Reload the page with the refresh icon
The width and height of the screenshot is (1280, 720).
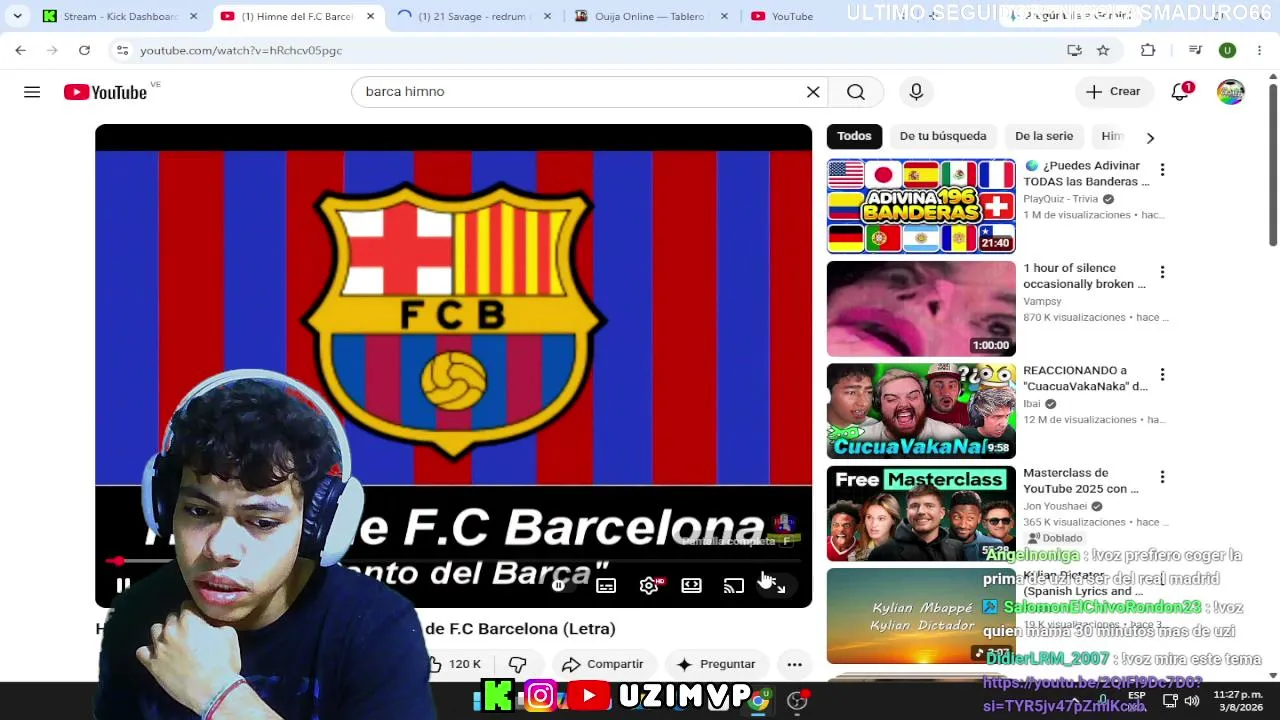click(84, 50)
